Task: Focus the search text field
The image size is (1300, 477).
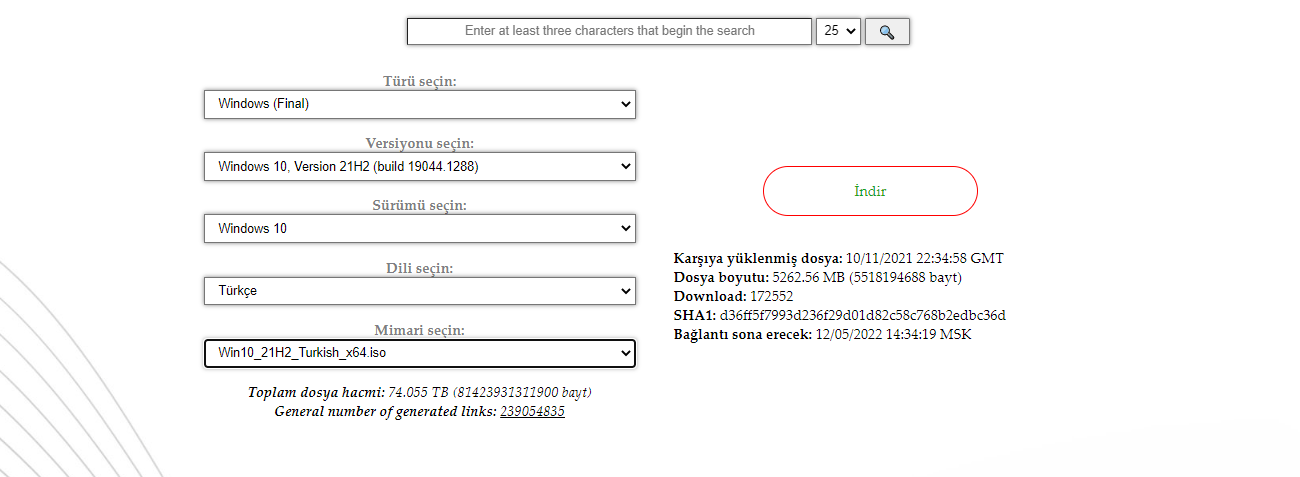Action: [609, 31]
